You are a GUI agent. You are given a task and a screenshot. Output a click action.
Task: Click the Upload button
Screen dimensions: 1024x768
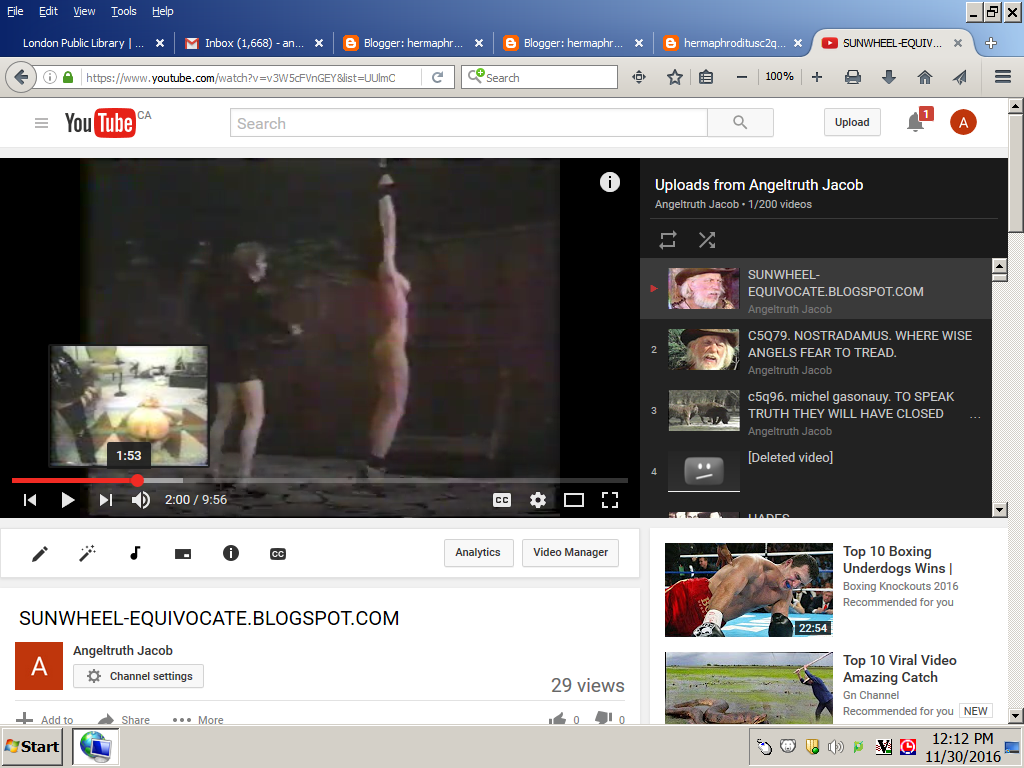click(x=852, y=122)
